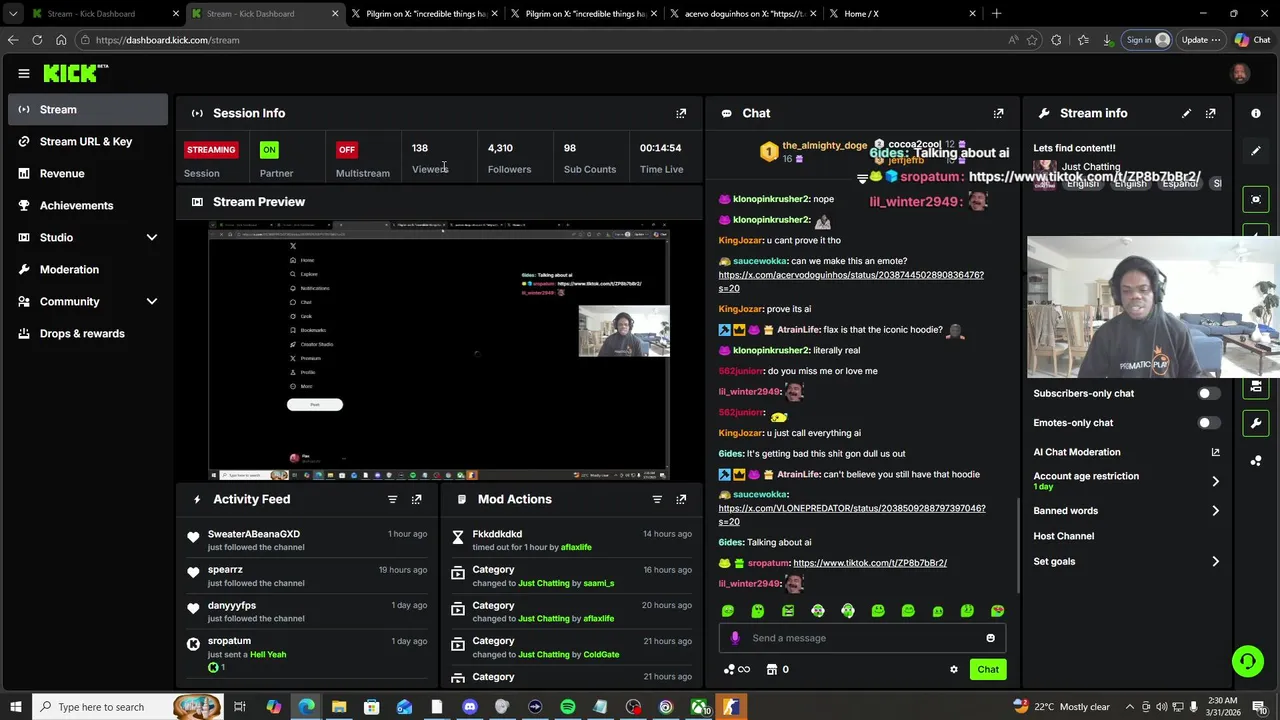This screenshot has width=1280, height=720.
Task: Select Stream in the sidebar
Action: coord(88,109)
